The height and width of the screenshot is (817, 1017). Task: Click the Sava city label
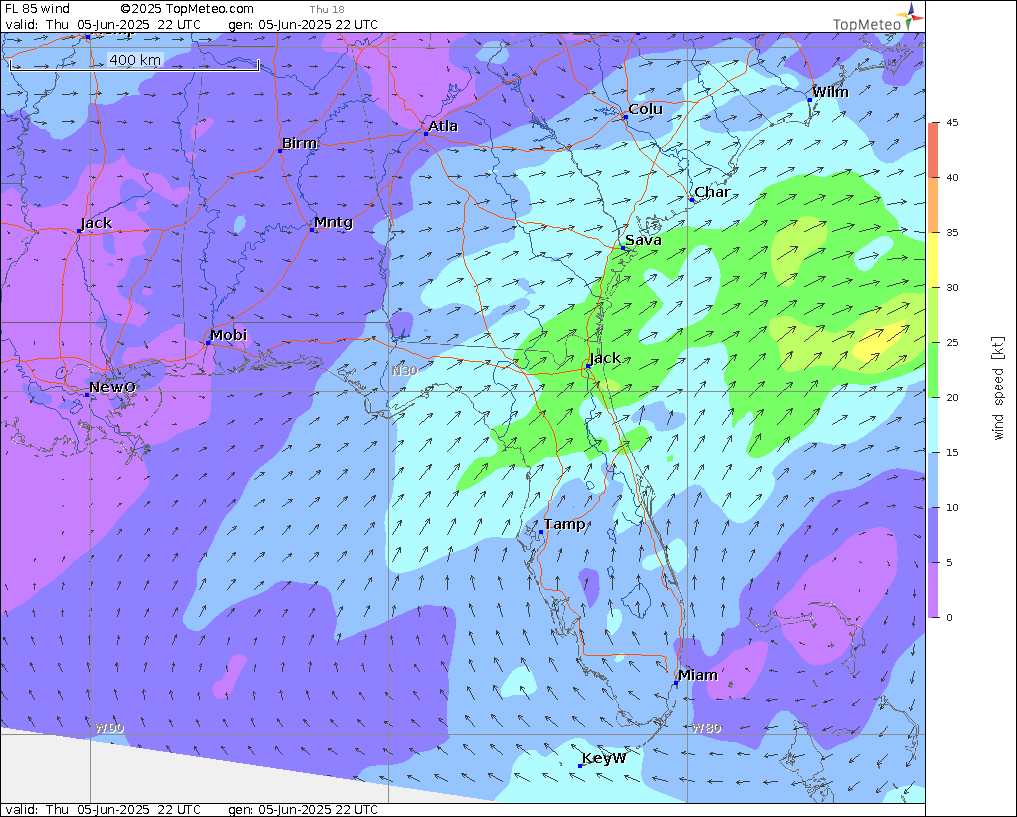643,241
